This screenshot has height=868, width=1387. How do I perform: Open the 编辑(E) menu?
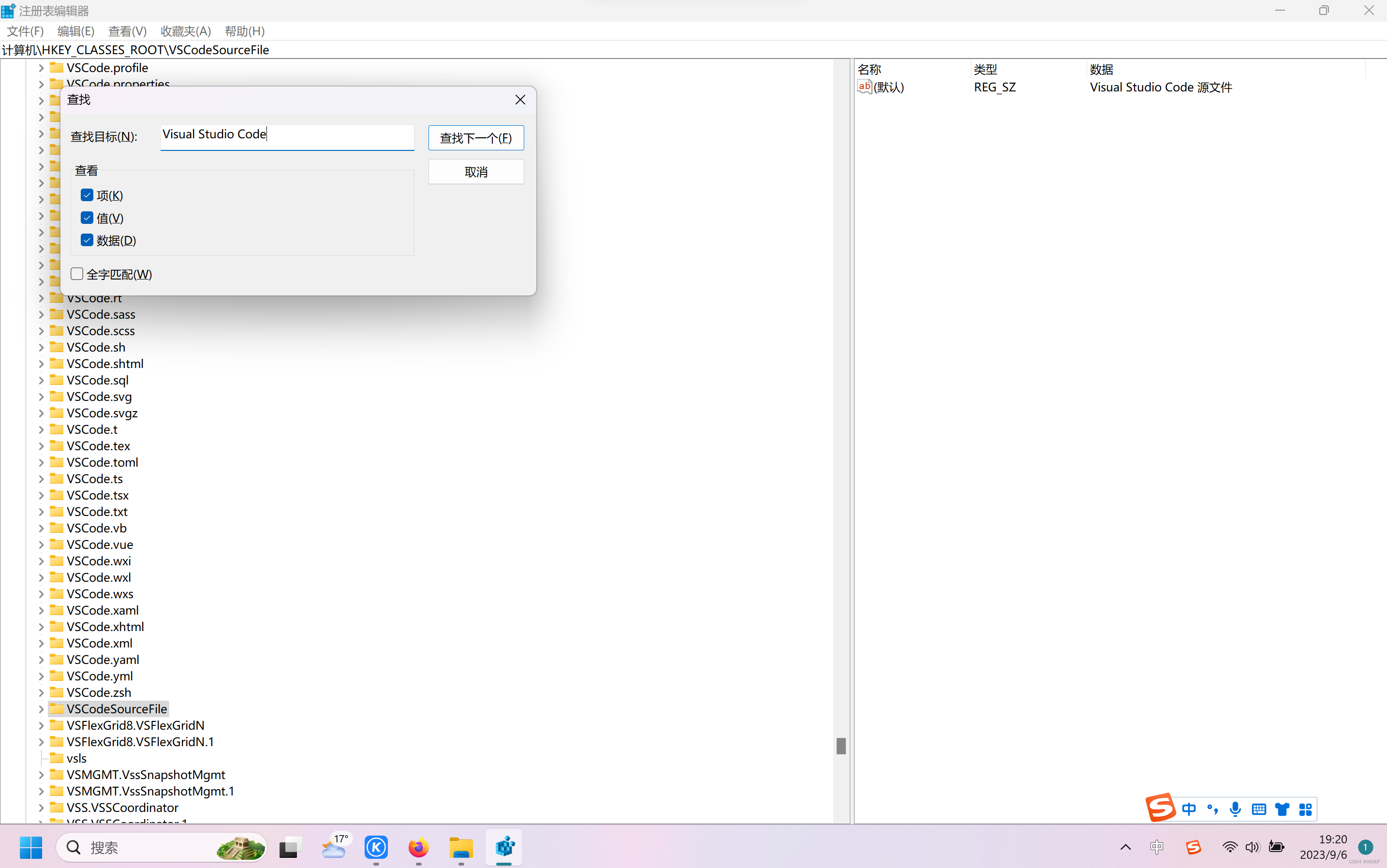tap(76, 31)
